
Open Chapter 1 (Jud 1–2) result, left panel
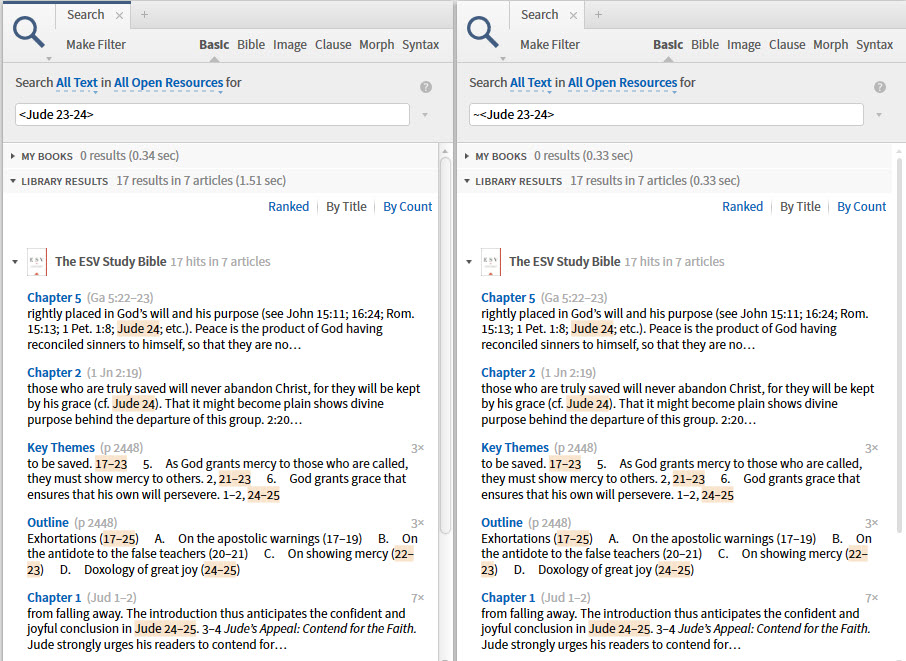[54, 597]
